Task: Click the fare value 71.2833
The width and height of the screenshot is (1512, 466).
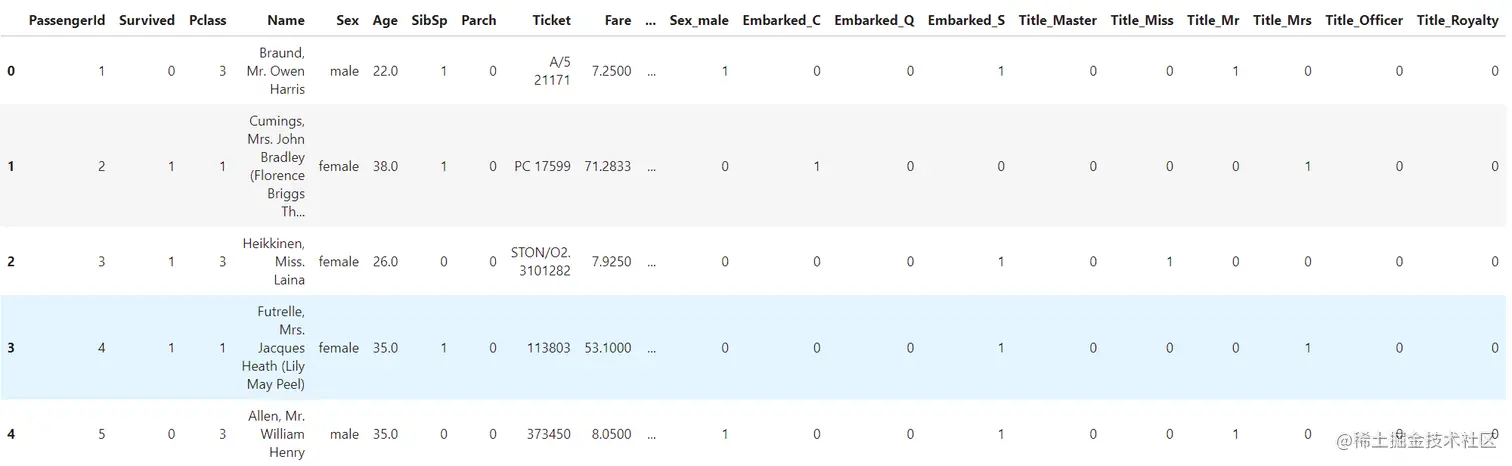Action: 608,167
